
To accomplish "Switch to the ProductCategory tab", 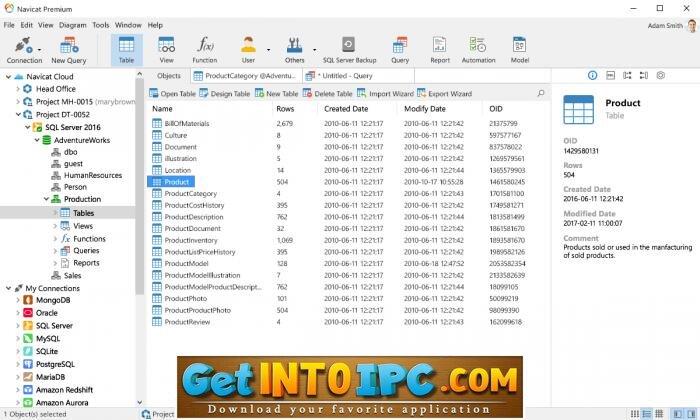I will (246, 76).
